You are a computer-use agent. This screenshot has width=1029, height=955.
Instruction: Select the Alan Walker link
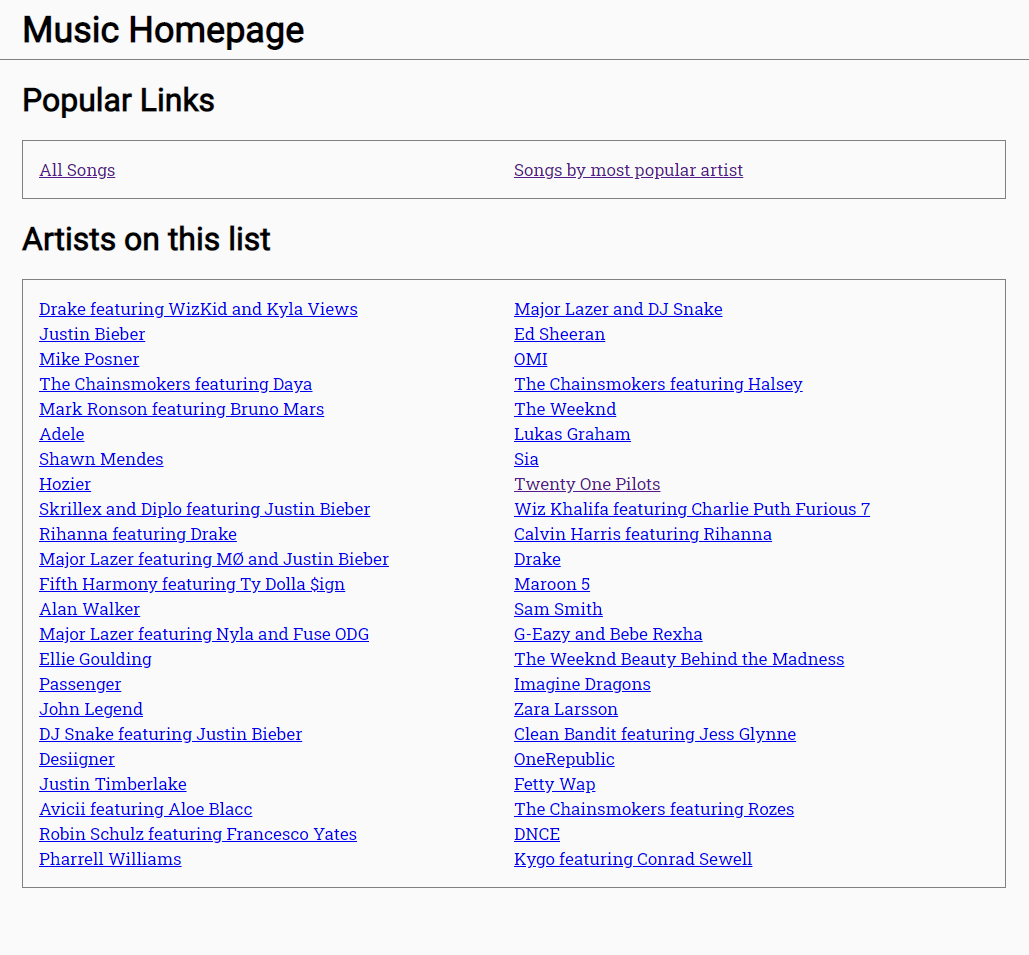tap(89, 608)
